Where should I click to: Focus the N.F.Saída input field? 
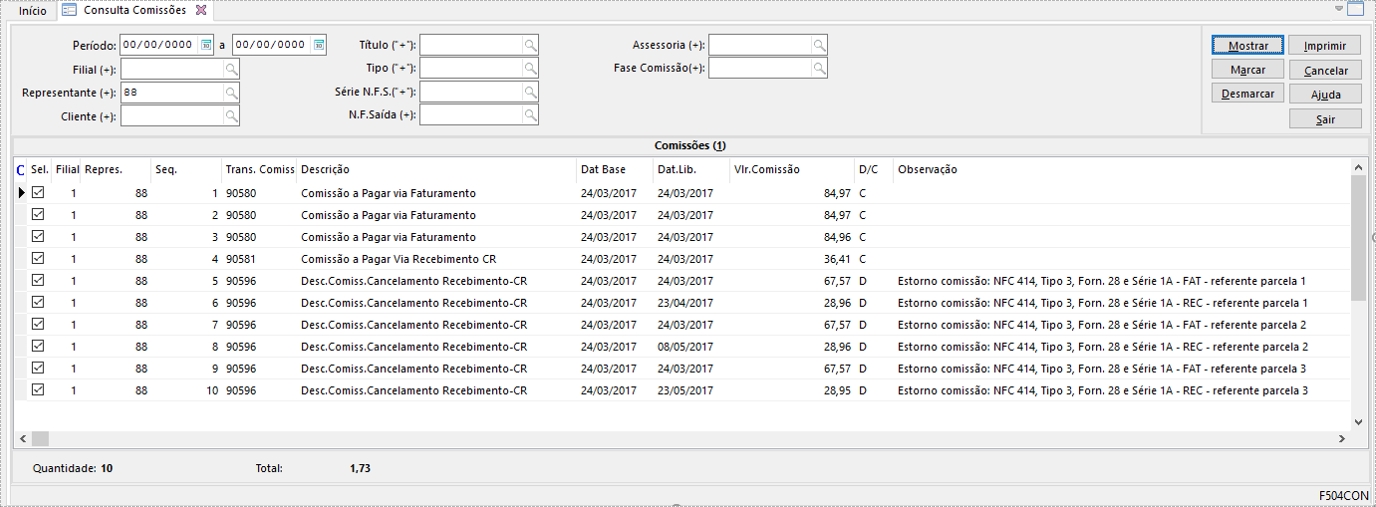471,115
